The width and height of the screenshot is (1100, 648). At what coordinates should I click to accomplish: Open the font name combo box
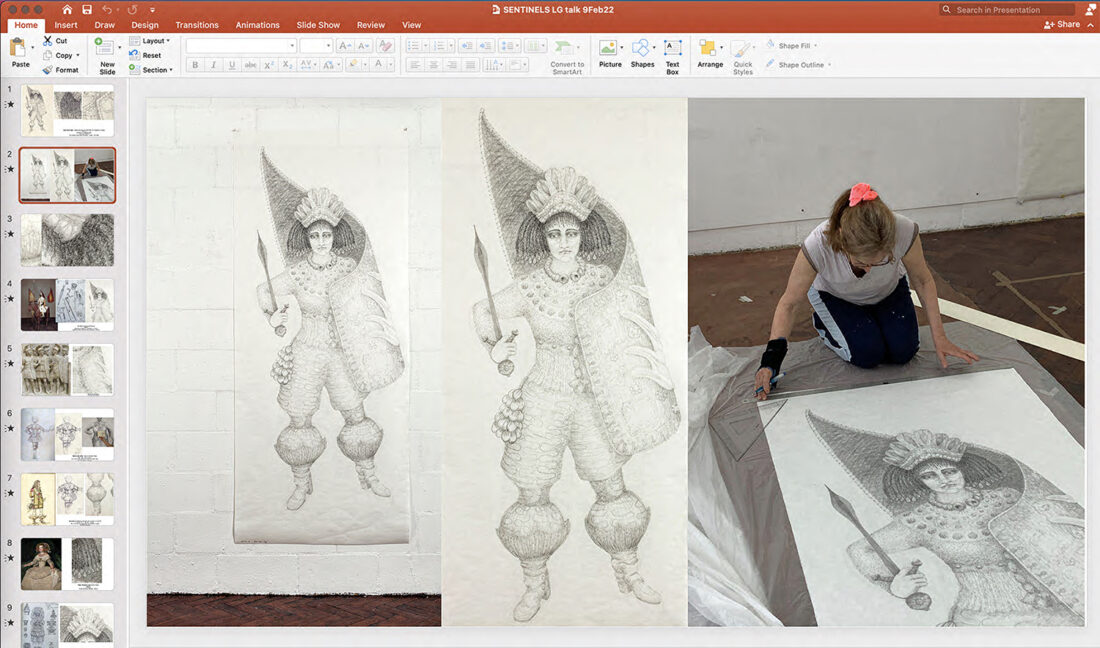(x=241, y=45)
